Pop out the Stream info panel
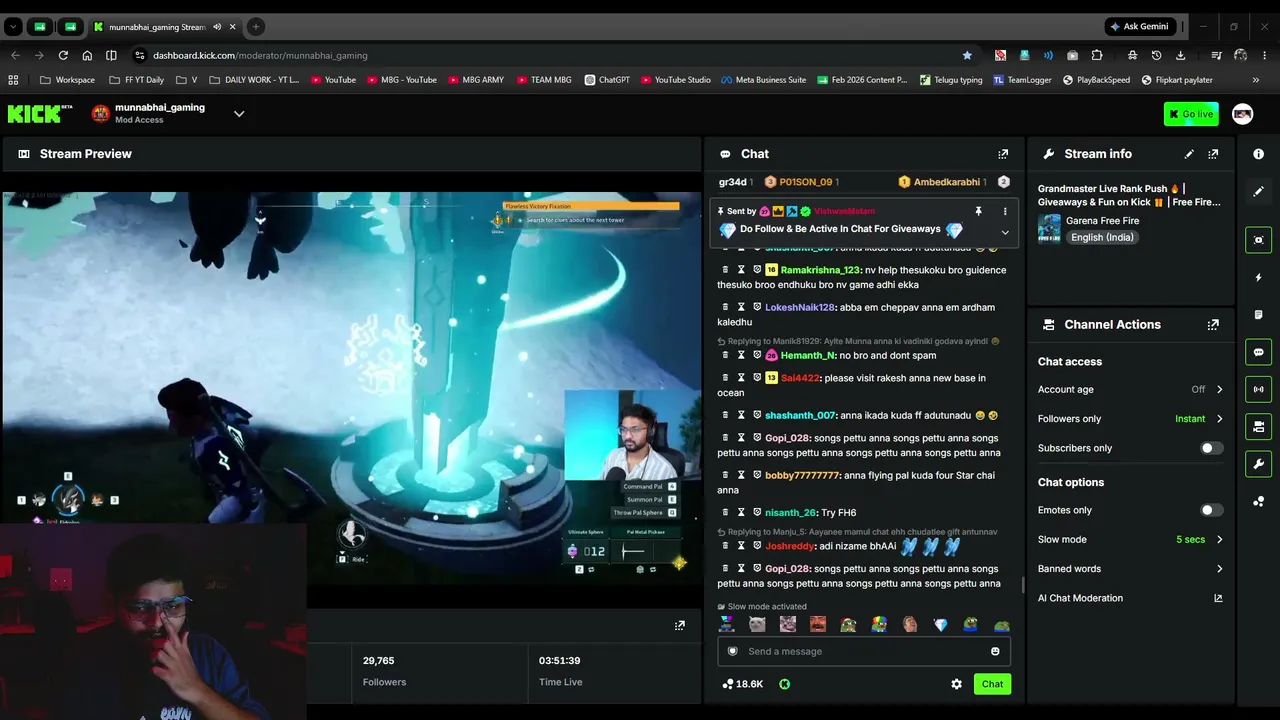This screenshot has width=1280, height=720. pos(1213,154)
